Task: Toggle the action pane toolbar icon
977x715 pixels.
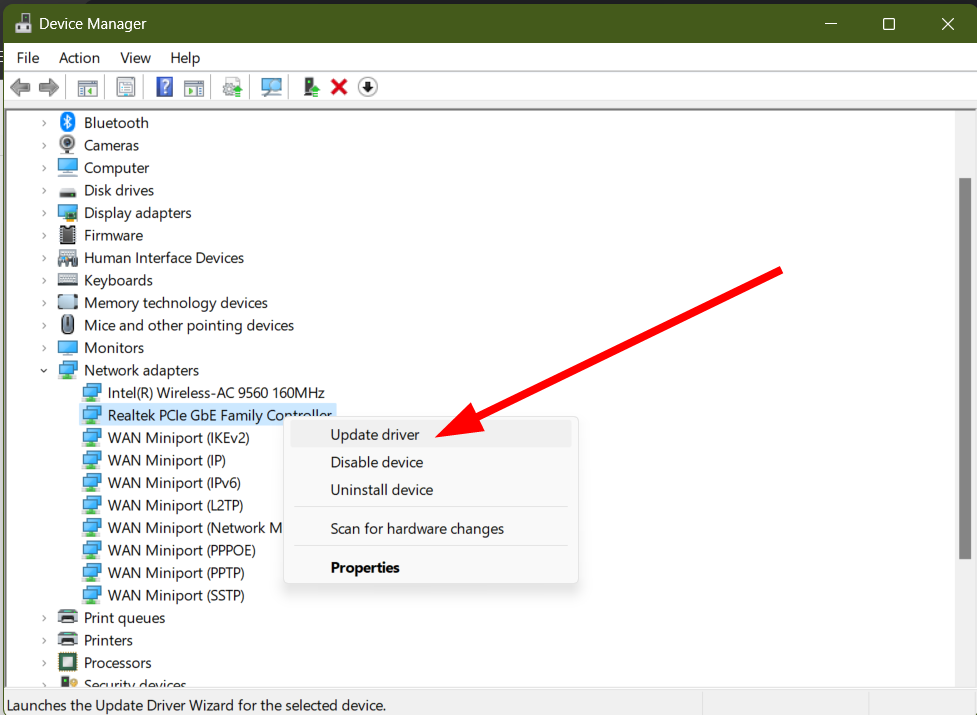Action: [194, 87]
